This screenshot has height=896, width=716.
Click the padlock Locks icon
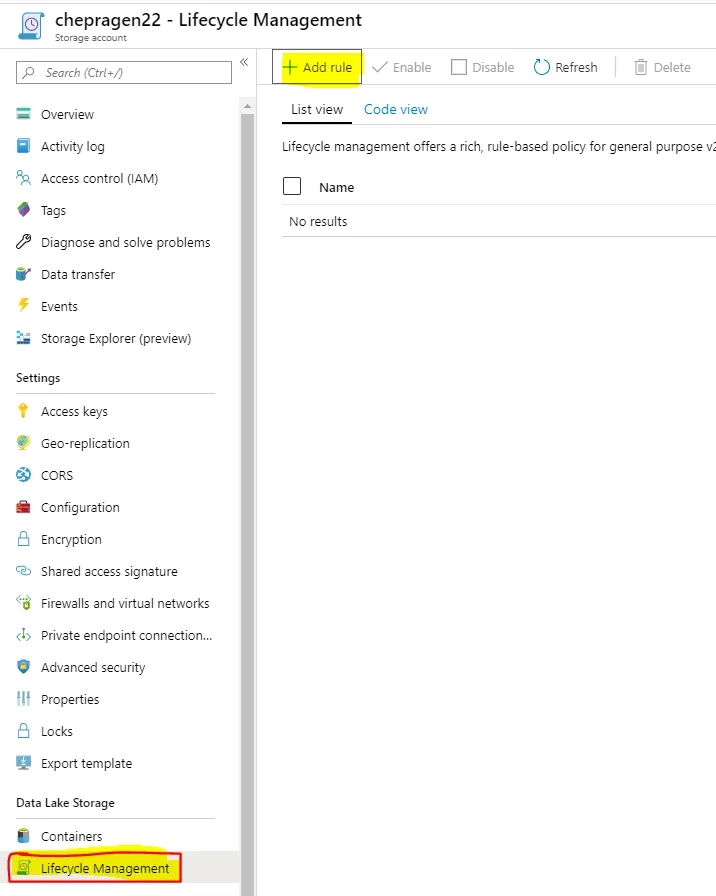[23, 730]
